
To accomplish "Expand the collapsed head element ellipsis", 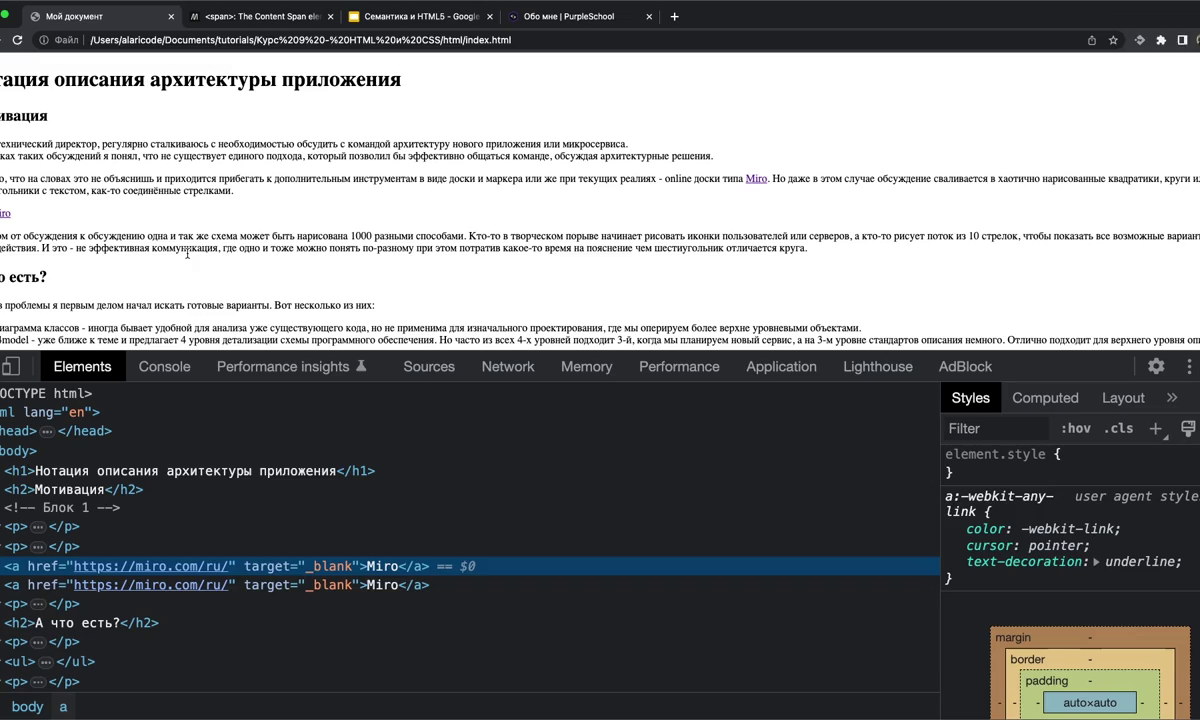I will [x=47, y=432].
